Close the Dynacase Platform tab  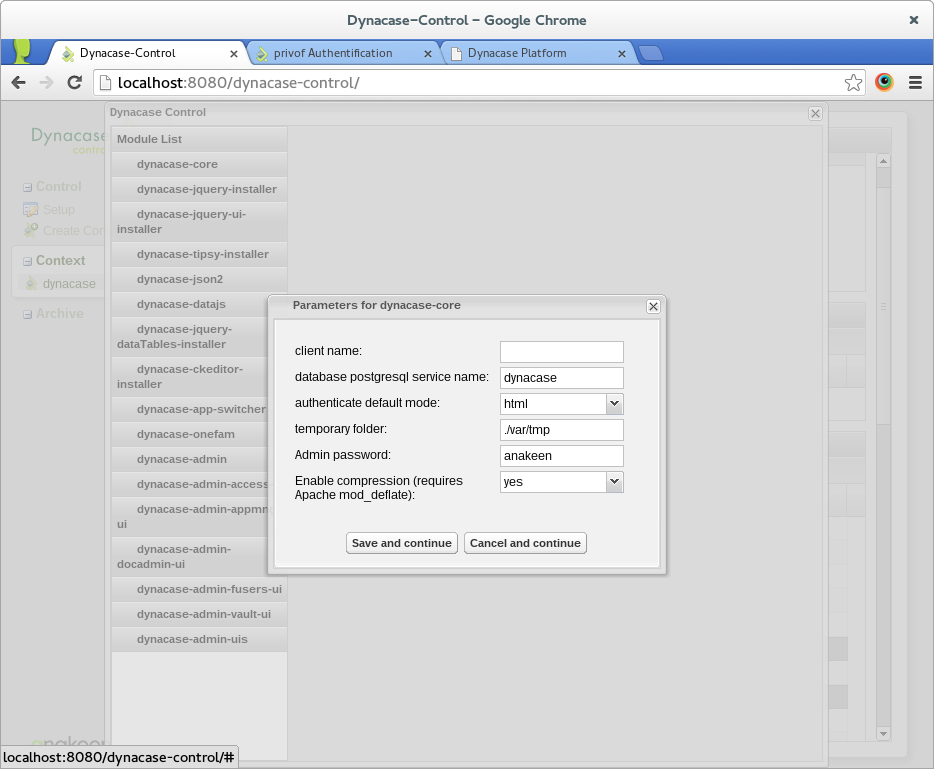click(x=622, y=54)
